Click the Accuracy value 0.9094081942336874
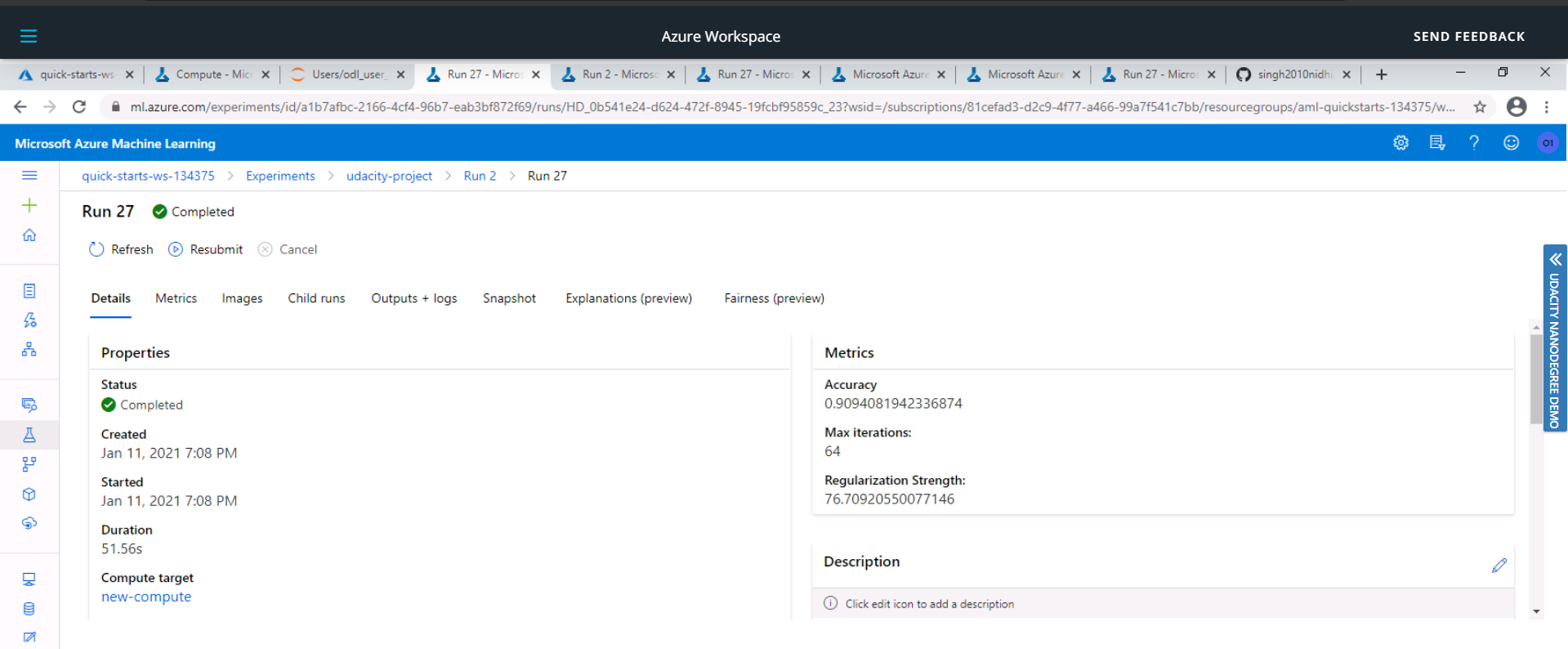The height and width of the screenshot is (649, 1568). tap(893, 404)
